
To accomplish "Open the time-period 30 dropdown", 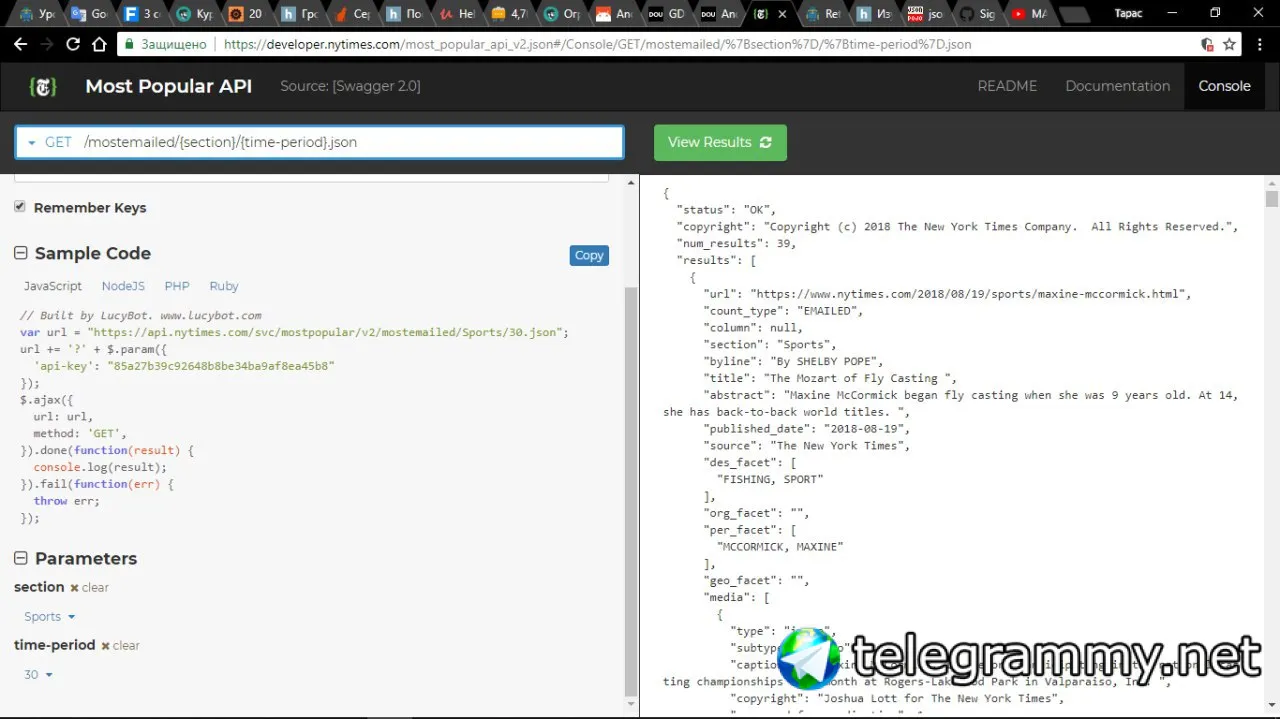I will (x=38, y=675).
